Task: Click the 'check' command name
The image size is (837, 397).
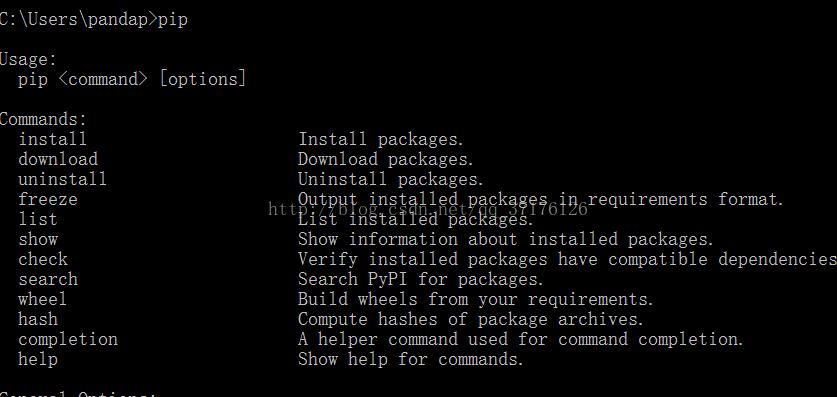Action: (x=43, y=259)
